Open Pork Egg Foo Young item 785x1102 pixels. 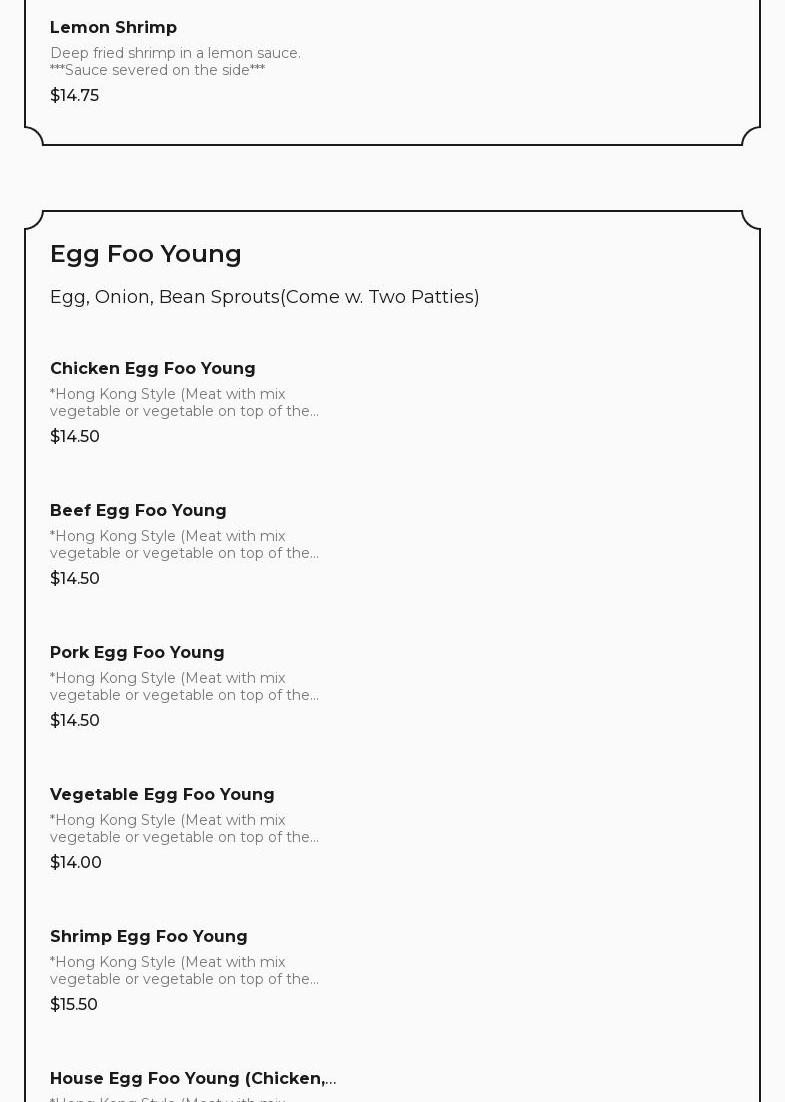coord(137,652)
